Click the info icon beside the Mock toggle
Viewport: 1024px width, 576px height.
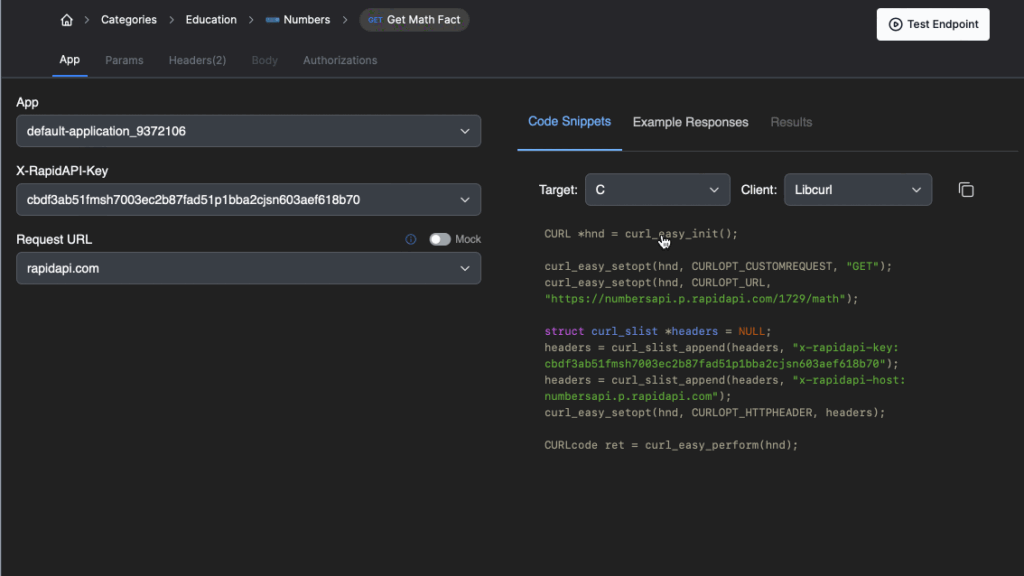(x=410, y=239)
